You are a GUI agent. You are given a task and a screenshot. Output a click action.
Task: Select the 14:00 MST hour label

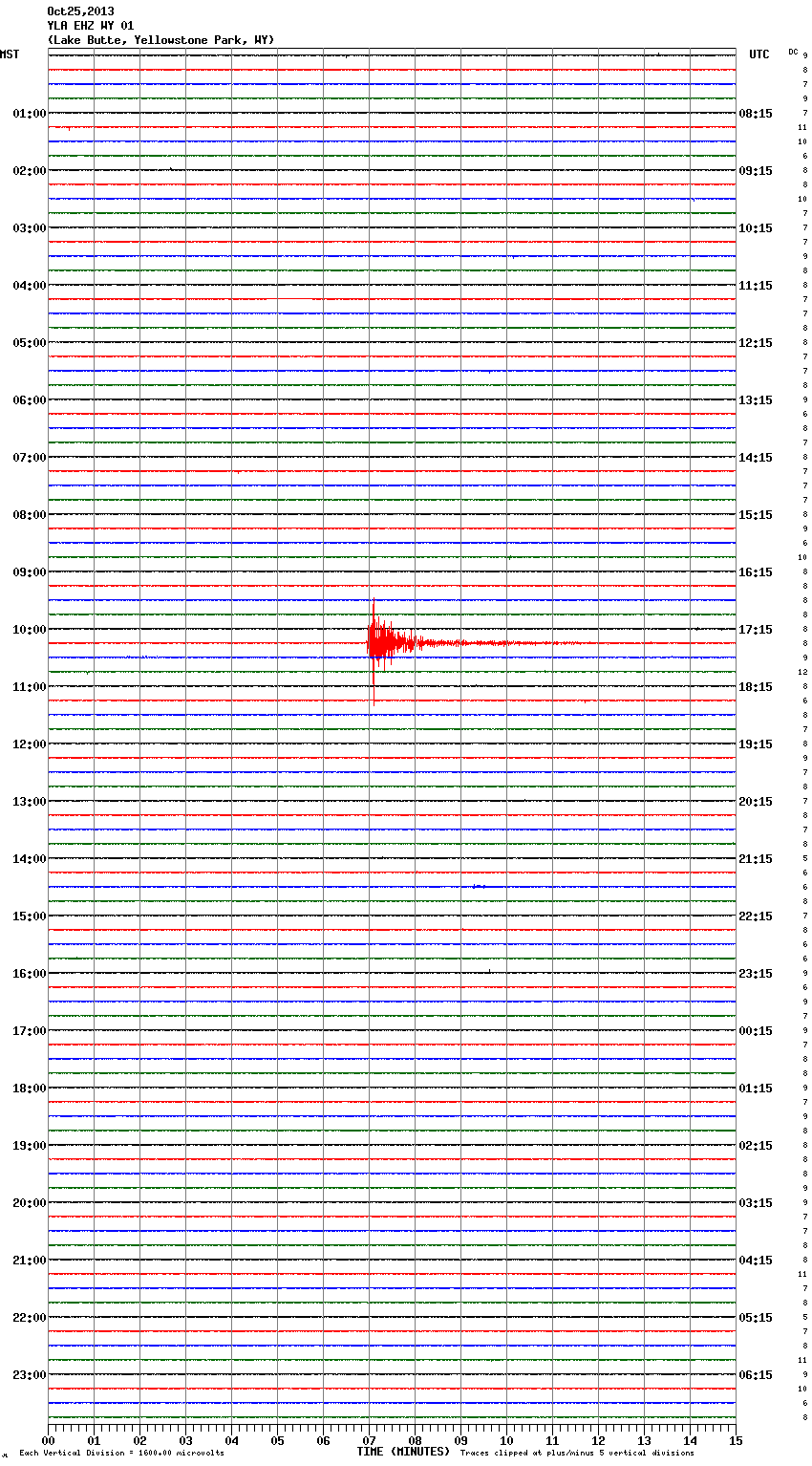pyautogui.click(x=30, y=859)
